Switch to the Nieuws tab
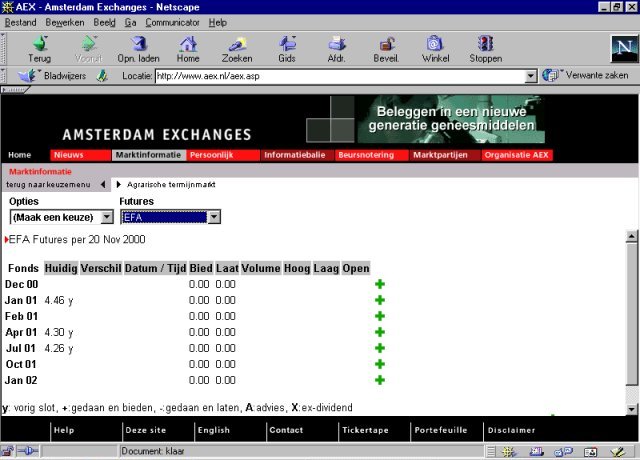 (80, 155)
